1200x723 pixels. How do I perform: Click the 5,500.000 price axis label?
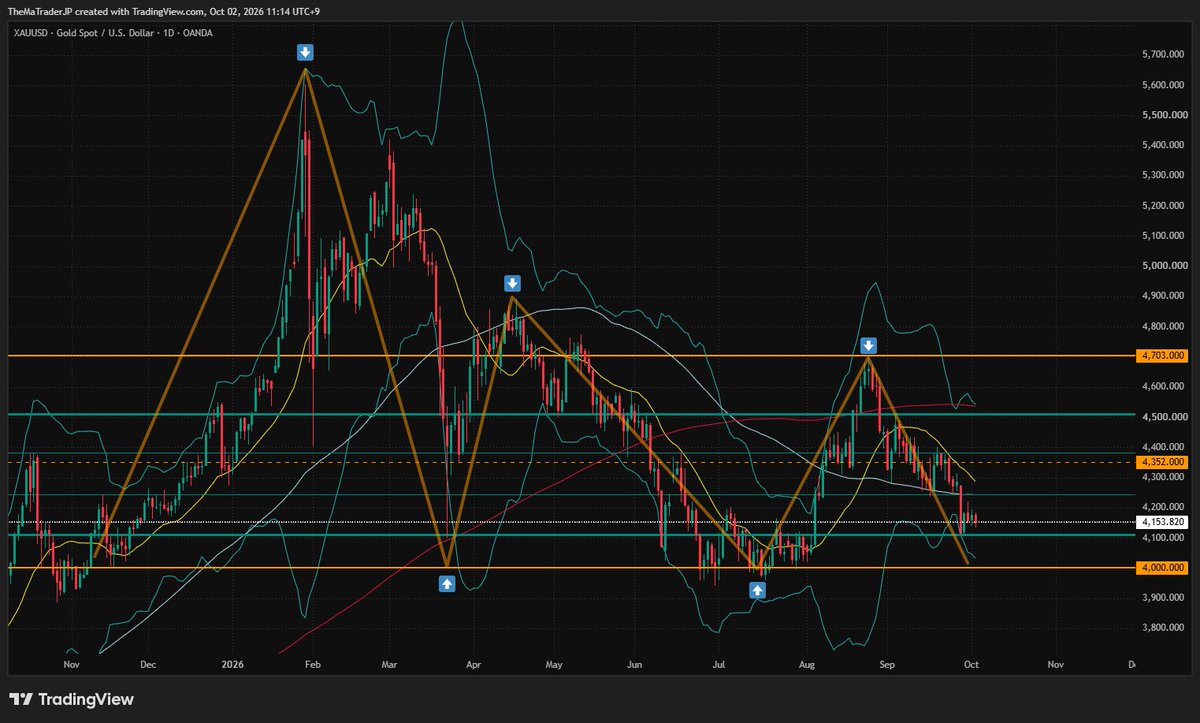[x=1163, y=115]
